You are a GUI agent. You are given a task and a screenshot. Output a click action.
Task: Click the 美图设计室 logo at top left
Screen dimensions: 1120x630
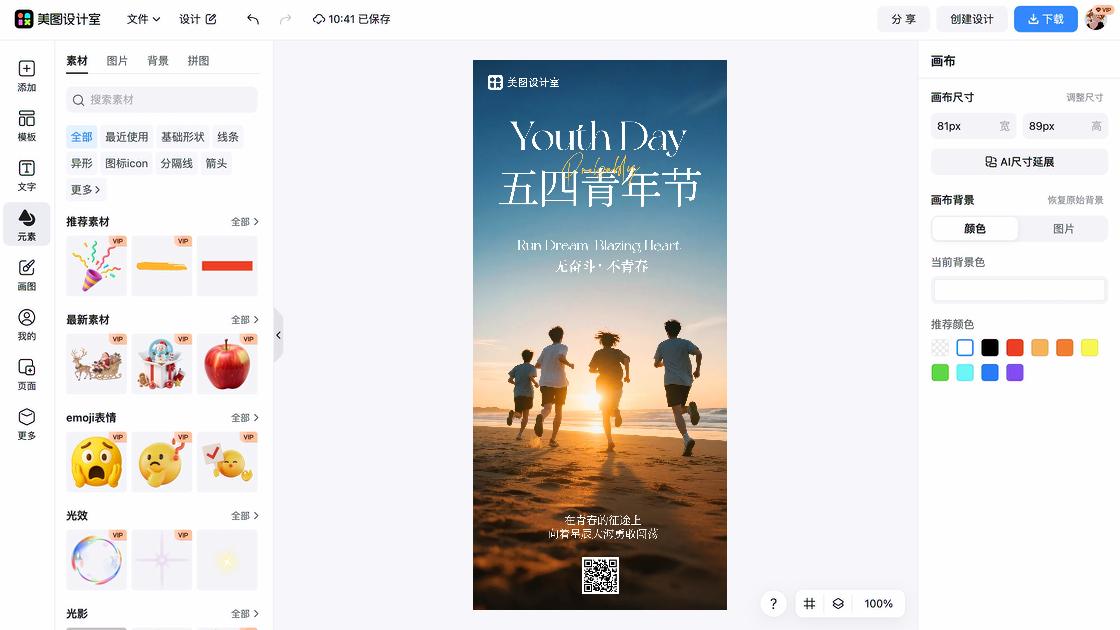coord(58,19)
